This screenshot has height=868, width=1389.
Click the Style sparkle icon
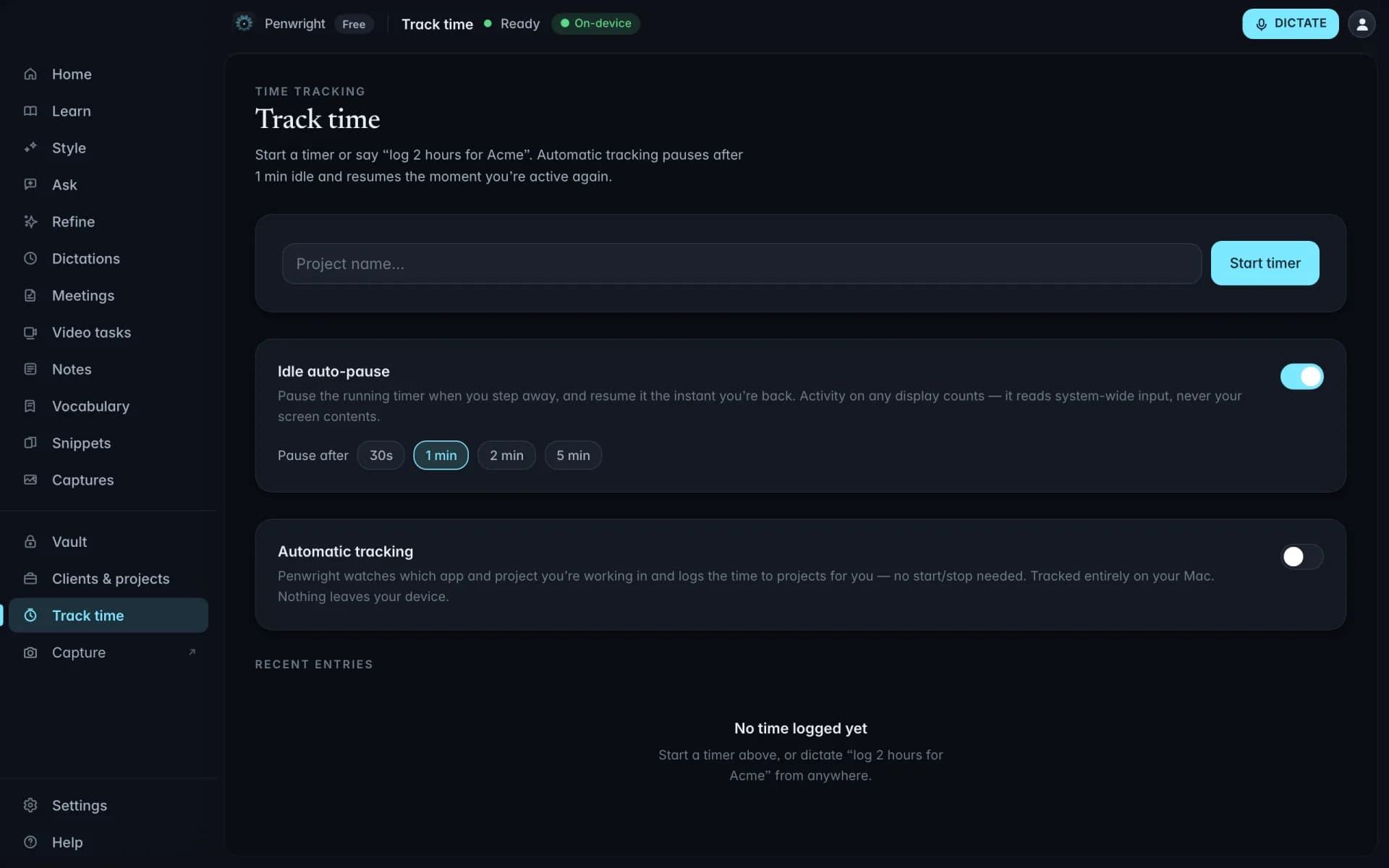pos(30,148)
